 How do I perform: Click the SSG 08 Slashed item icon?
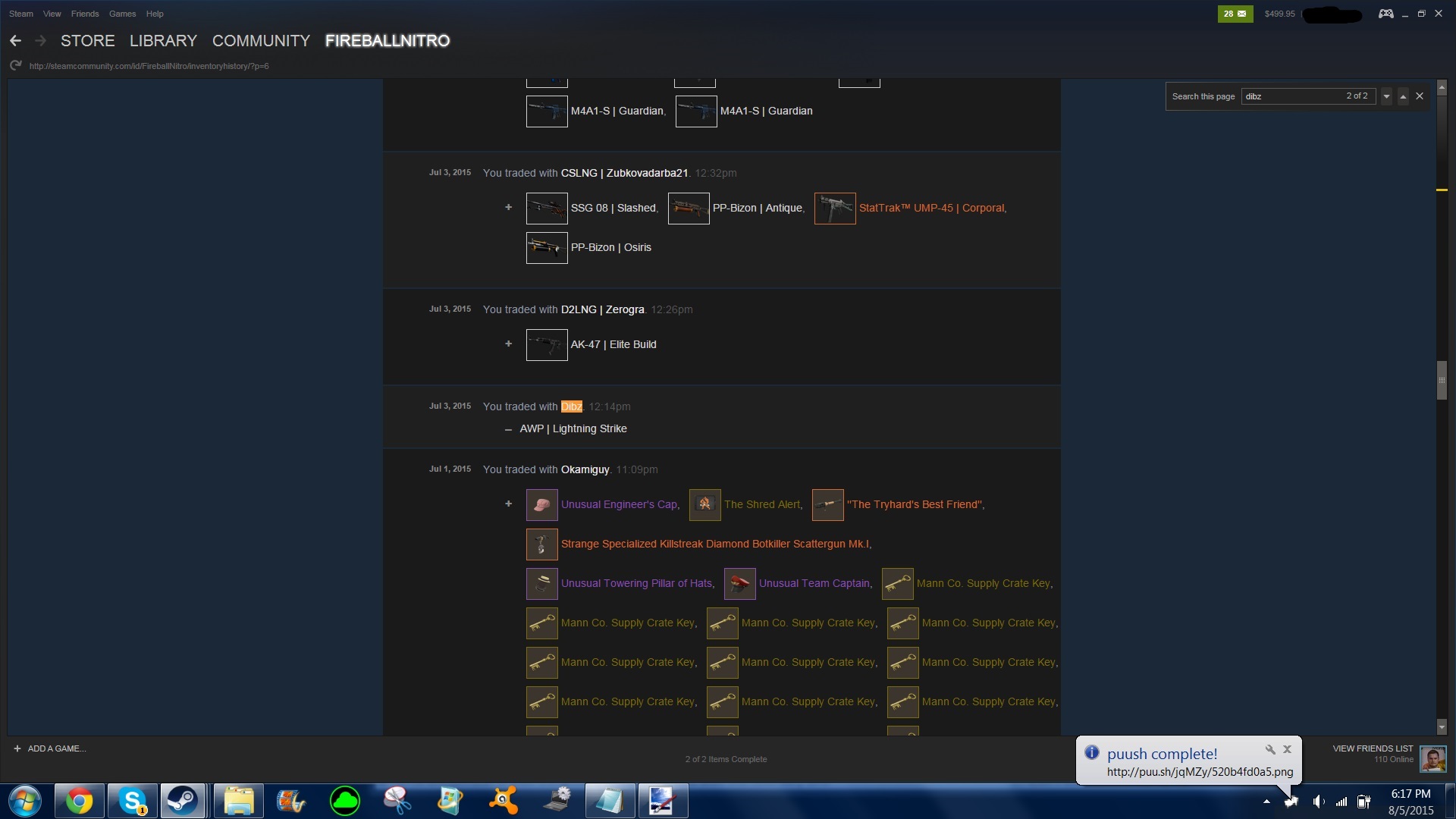546,208
